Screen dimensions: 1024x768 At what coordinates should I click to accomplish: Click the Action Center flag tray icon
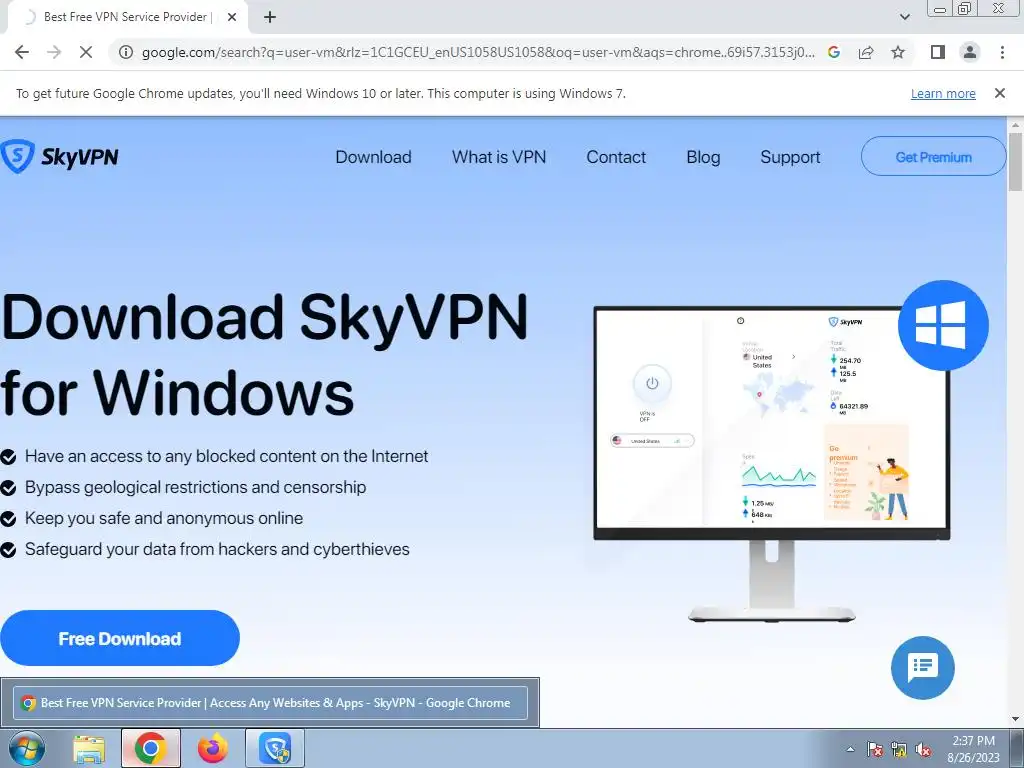click(874, 749)
